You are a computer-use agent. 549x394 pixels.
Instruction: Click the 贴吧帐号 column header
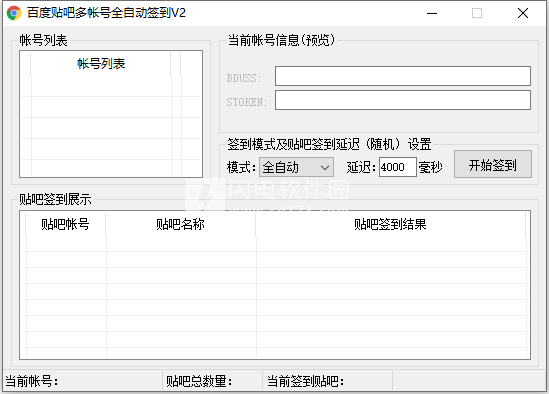tap(65, 224)
